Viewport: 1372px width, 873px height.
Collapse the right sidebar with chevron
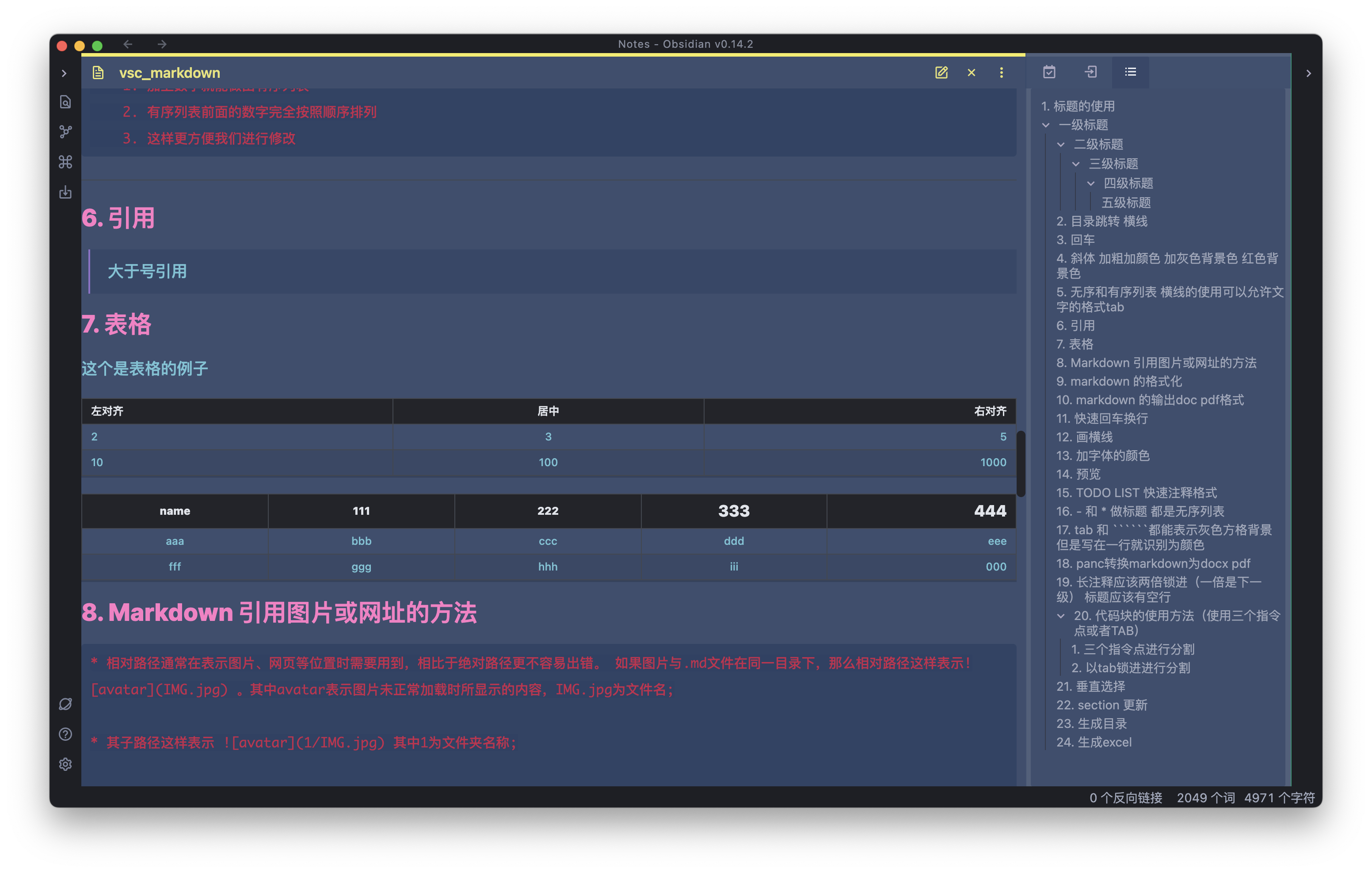coord(1308,73)
